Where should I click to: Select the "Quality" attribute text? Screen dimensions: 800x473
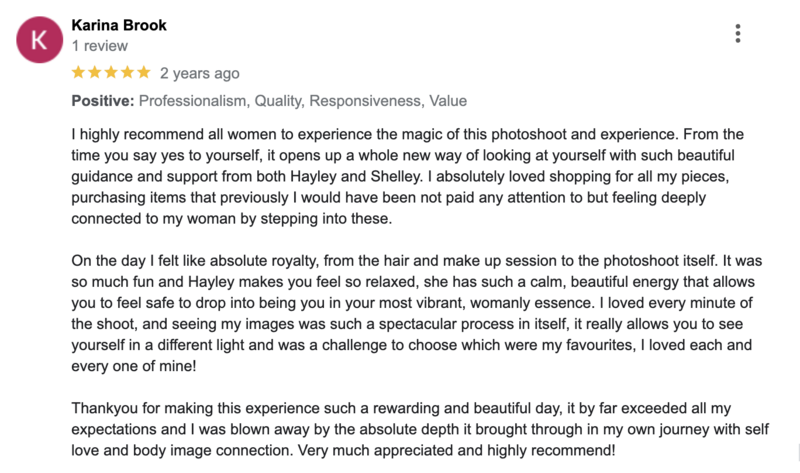pos(279,101)
